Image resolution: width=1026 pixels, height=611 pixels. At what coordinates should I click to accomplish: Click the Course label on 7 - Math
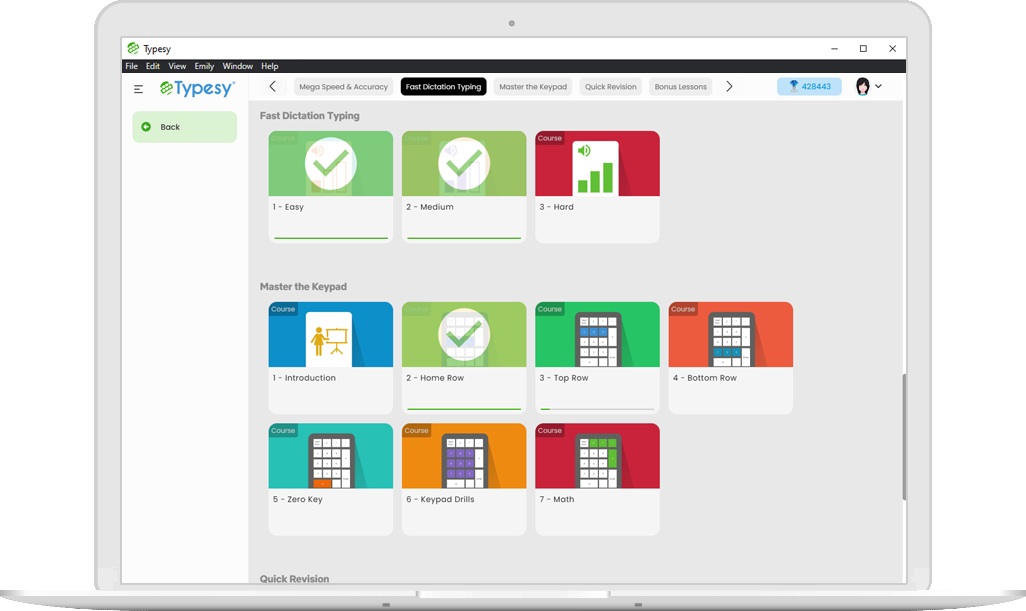(x=550, y=430)
